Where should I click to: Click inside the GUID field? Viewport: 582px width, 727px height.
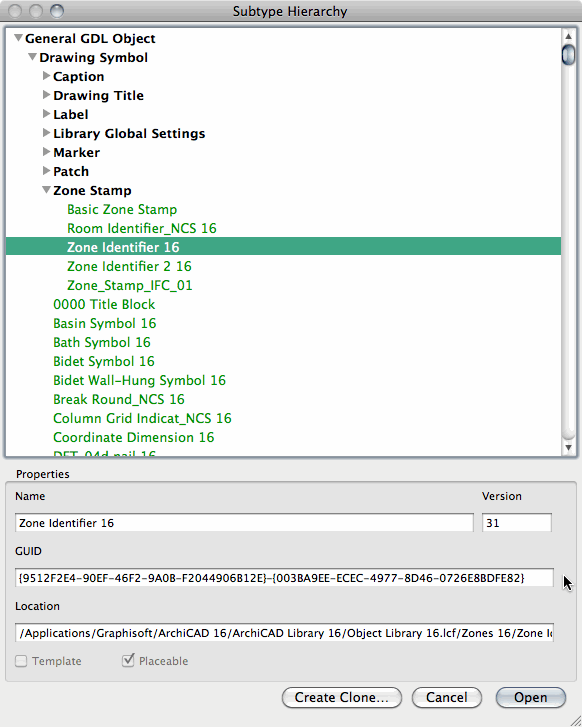(x=284, y=578)
